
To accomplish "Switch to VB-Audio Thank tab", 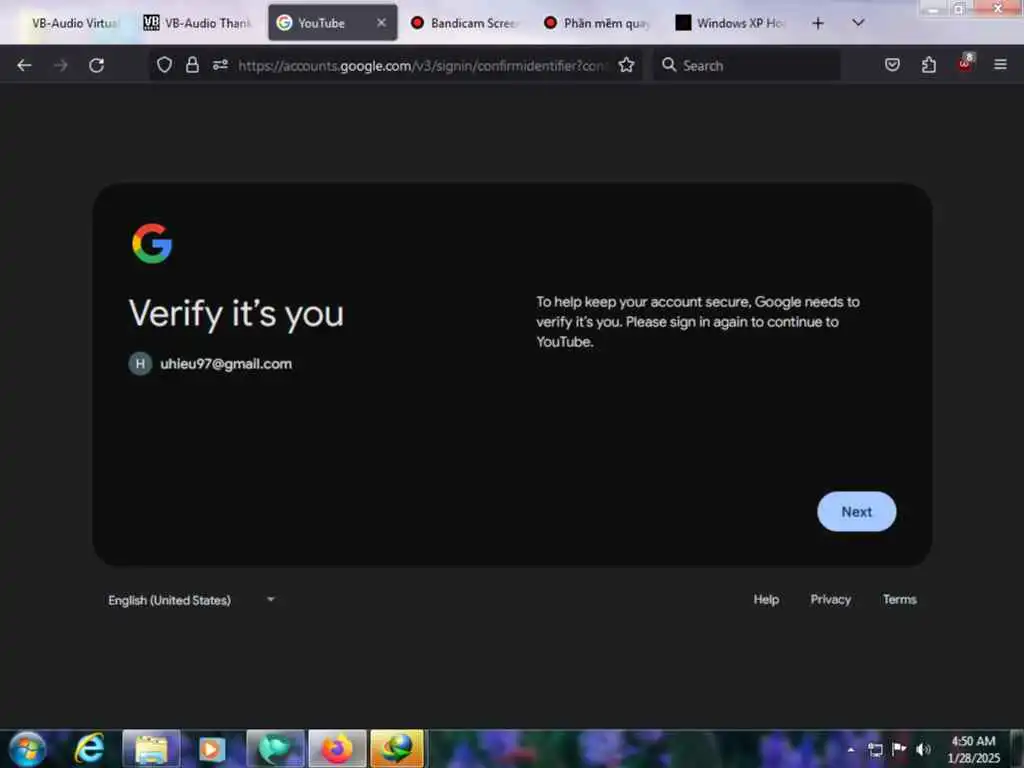I will [199, 23].
